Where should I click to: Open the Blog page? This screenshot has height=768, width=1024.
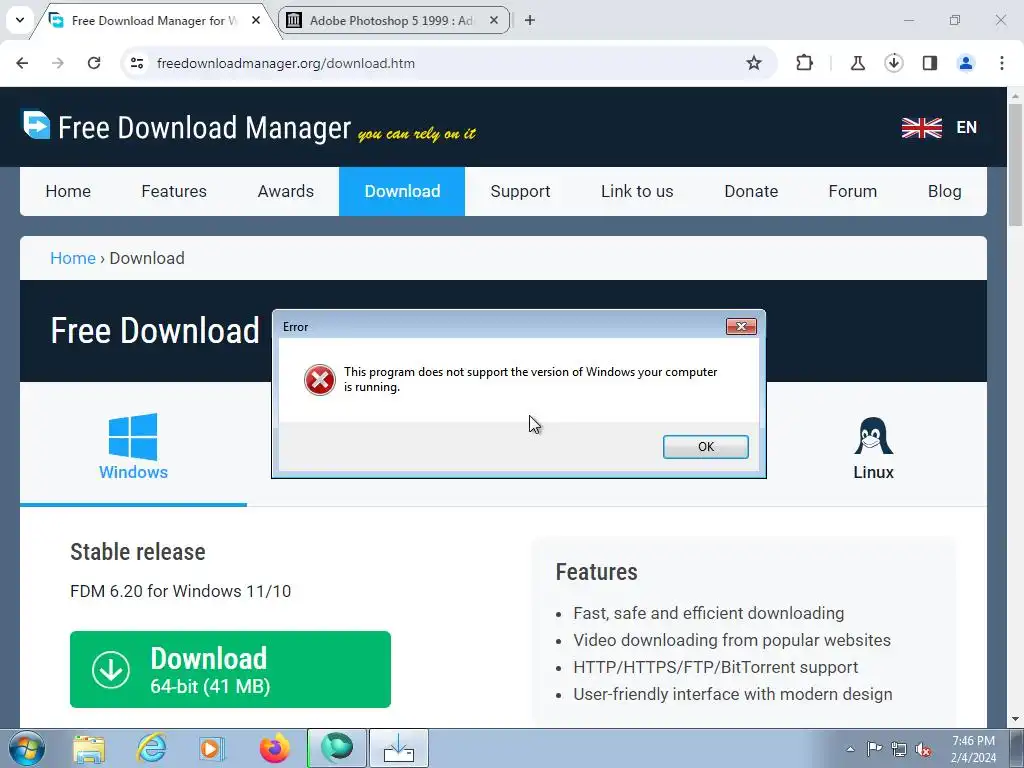click(944, 191)
